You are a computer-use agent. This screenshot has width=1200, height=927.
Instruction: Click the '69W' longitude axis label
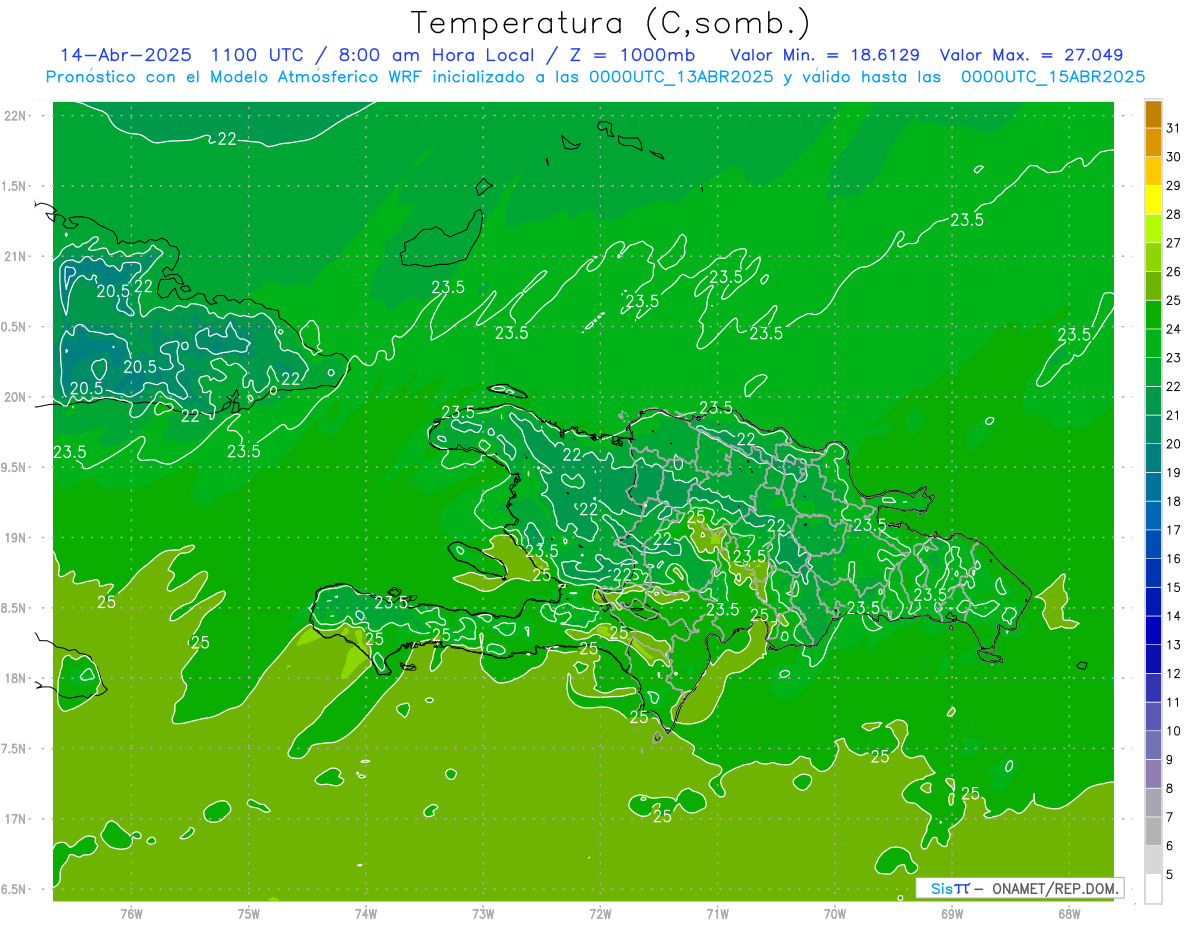952,913
